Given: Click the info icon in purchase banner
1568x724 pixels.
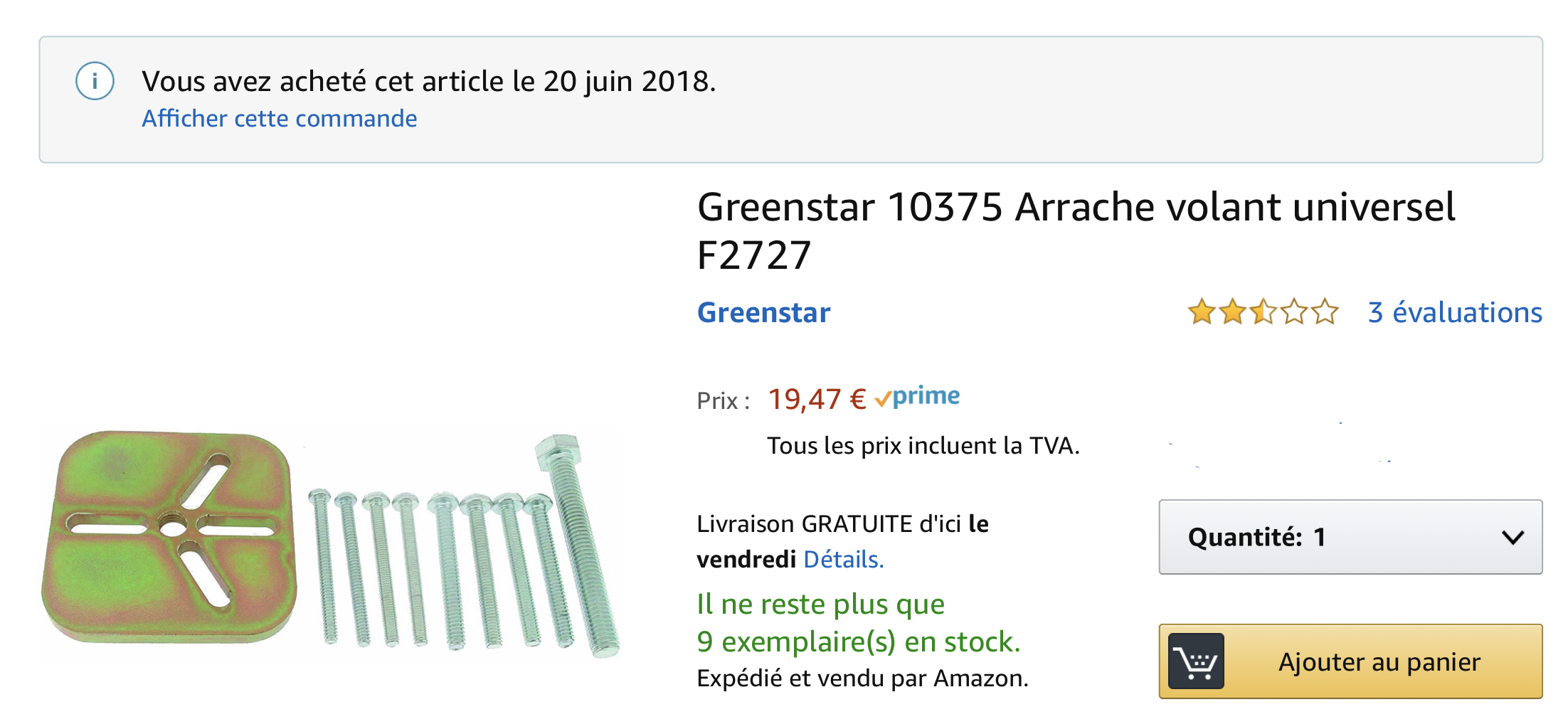Looking at the screenshot, I should point(95,81).
